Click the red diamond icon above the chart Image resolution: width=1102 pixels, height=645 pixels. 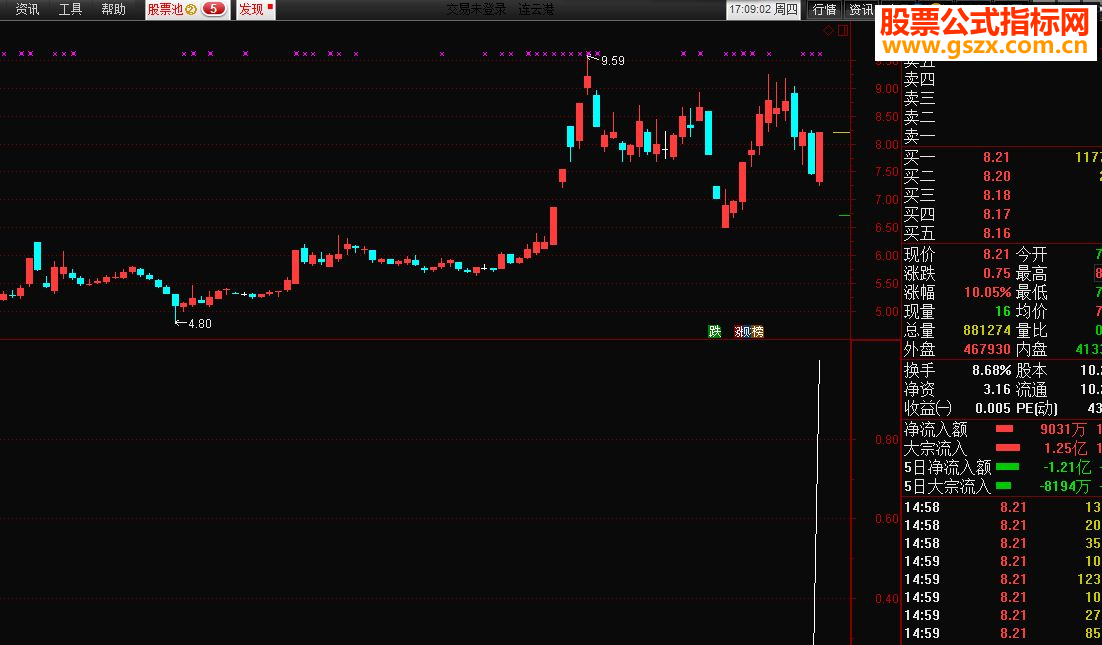click(x=828, y=30)
